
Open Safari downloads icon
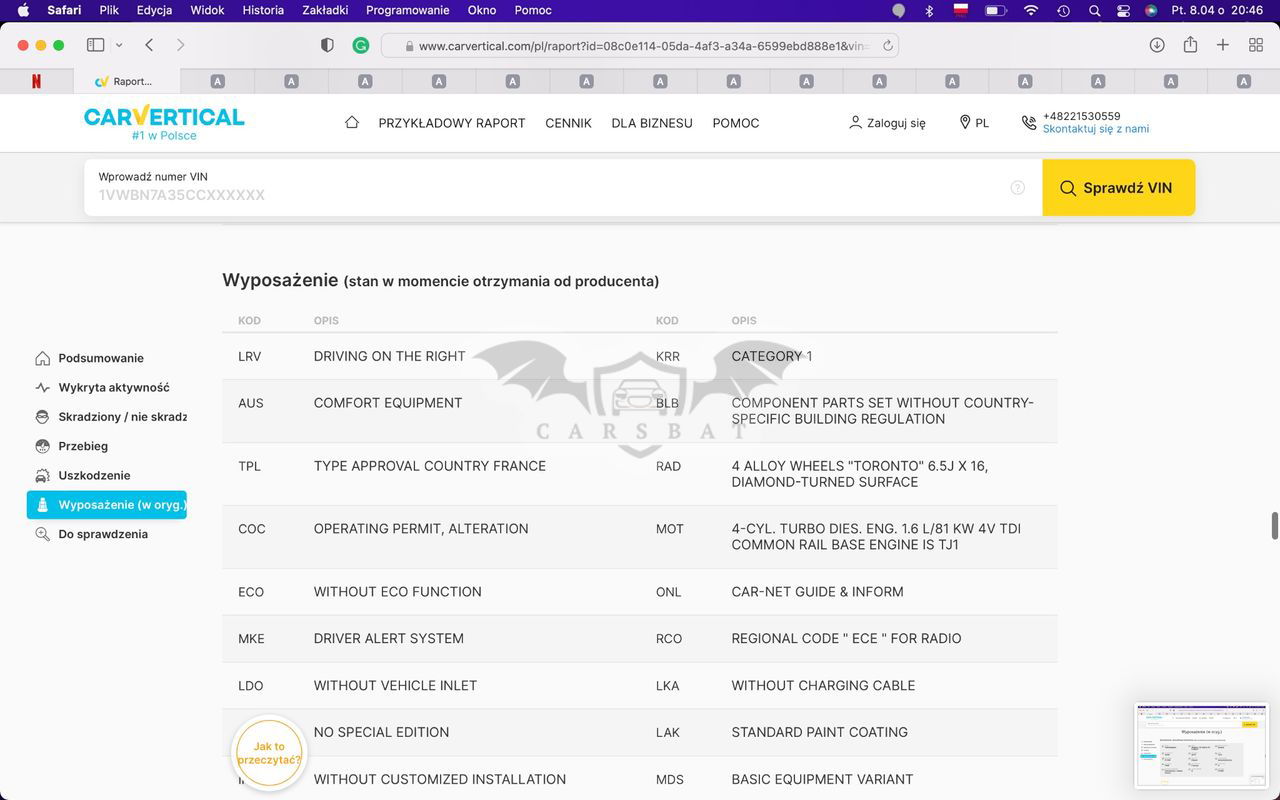(x=1157, y=45)
